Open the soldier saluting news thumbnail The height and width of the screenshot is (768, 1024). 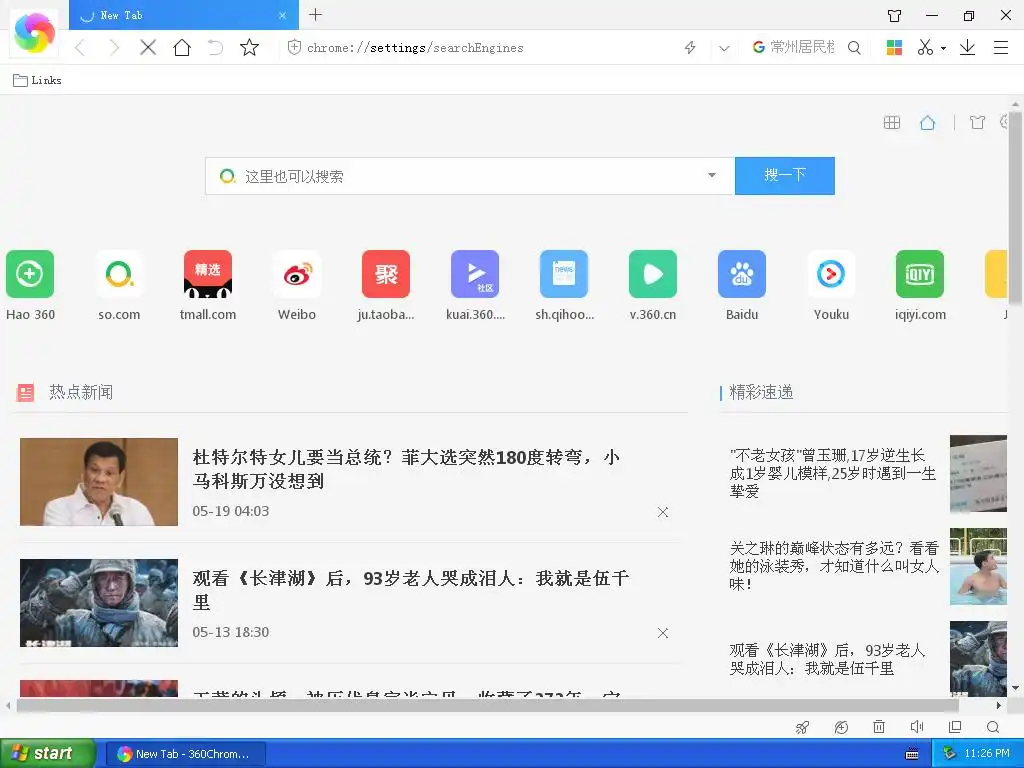[x=99, y=602]
